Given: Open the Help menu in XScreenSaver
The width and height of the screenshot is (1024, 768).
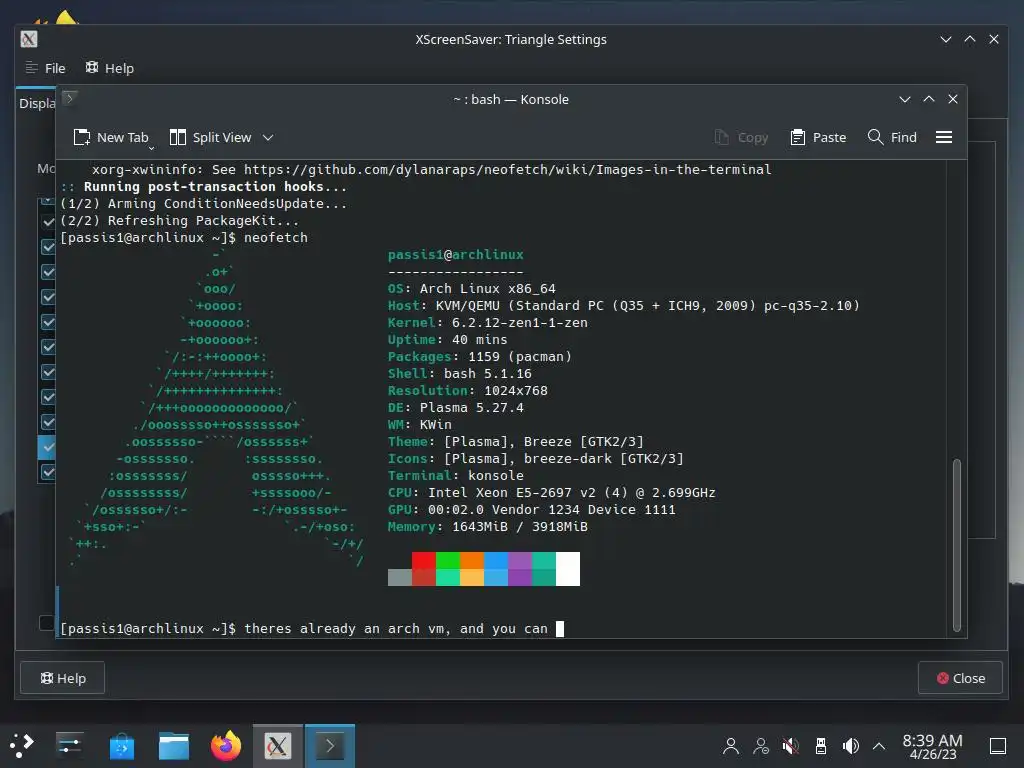Looking at the screenshot, I should pyautogui.click(x=110, y=68).
